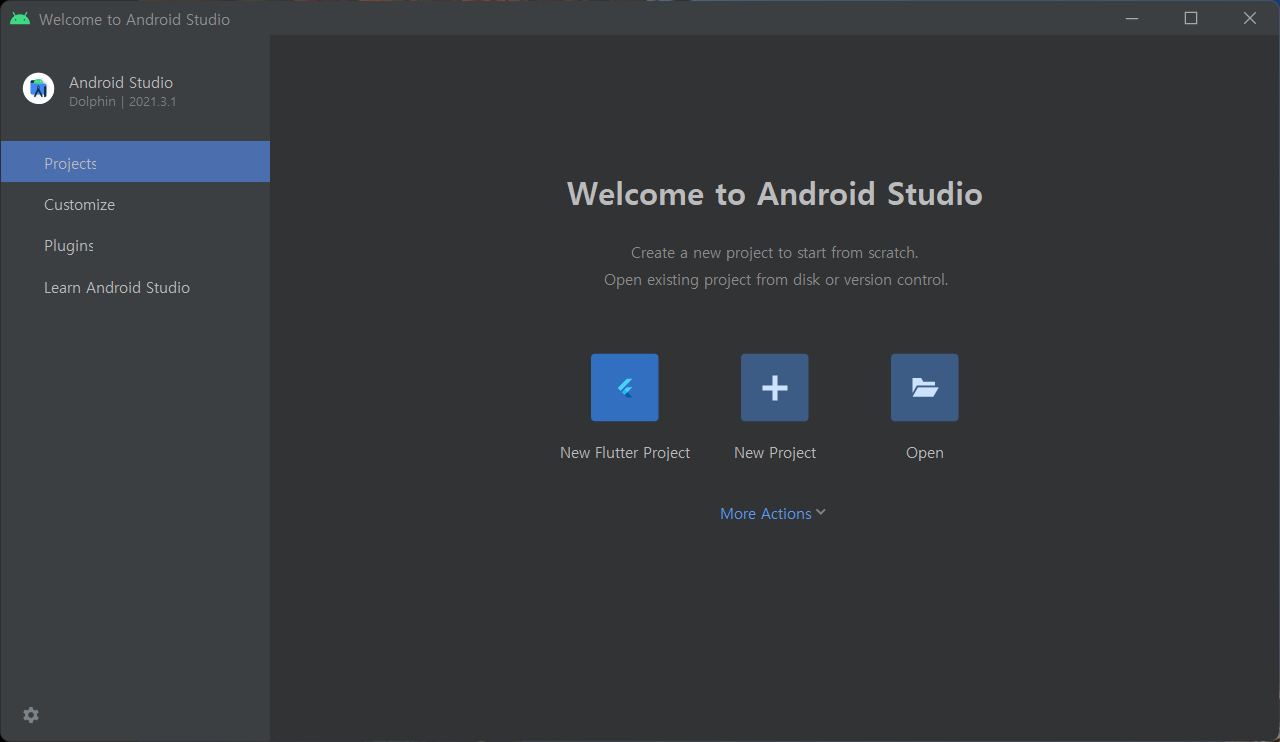Maximize the Welcome window
Screen dimensions: 1280x742
[1191, 18]
